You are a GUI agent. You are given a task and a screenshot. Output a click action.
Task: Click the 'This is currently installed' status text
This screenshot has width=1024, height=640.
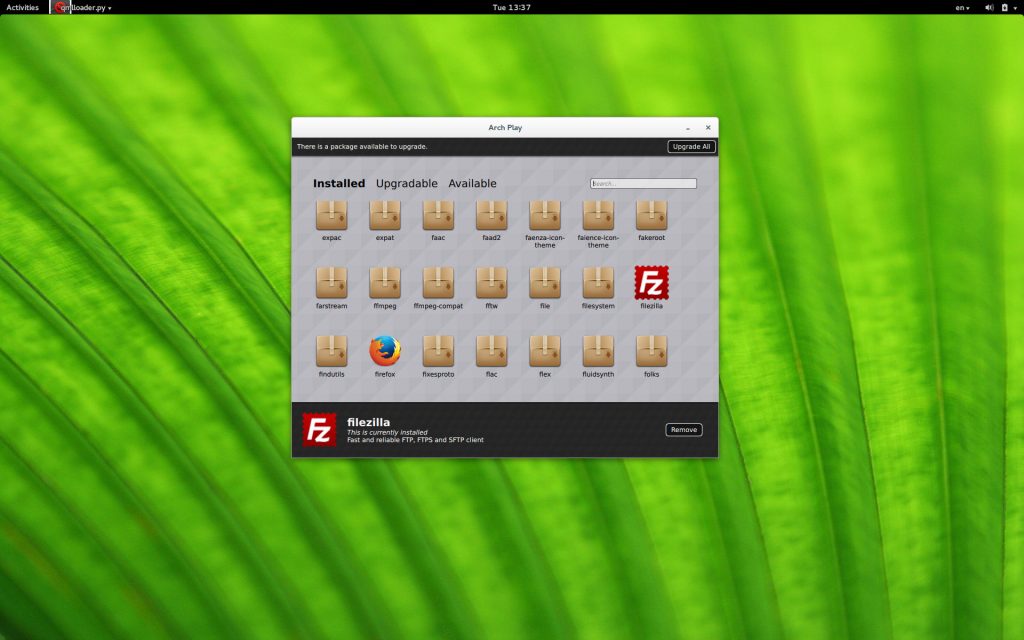coord(387,432)
